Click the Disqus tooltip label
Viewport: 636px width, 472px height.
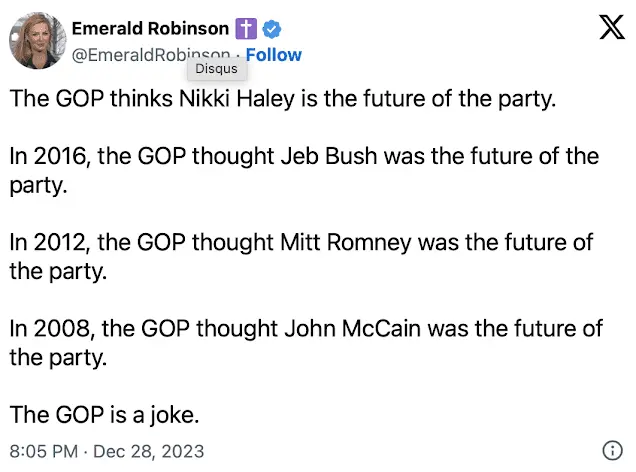[215, 69]
